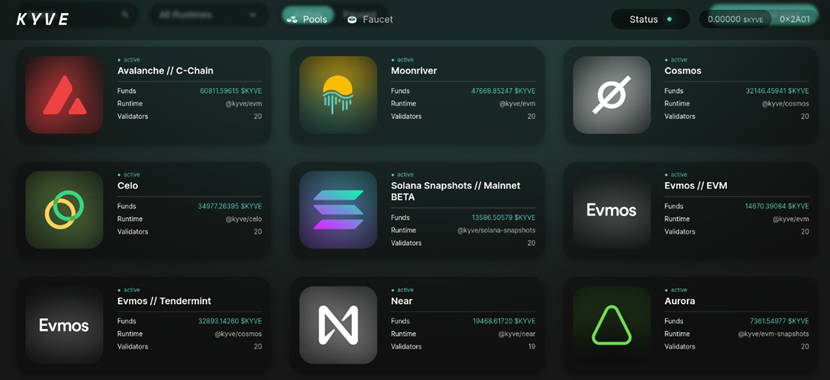Open Evmos // Tendermint pool title
The width and height of the screenshot is (830, 380).
[164, 301]
